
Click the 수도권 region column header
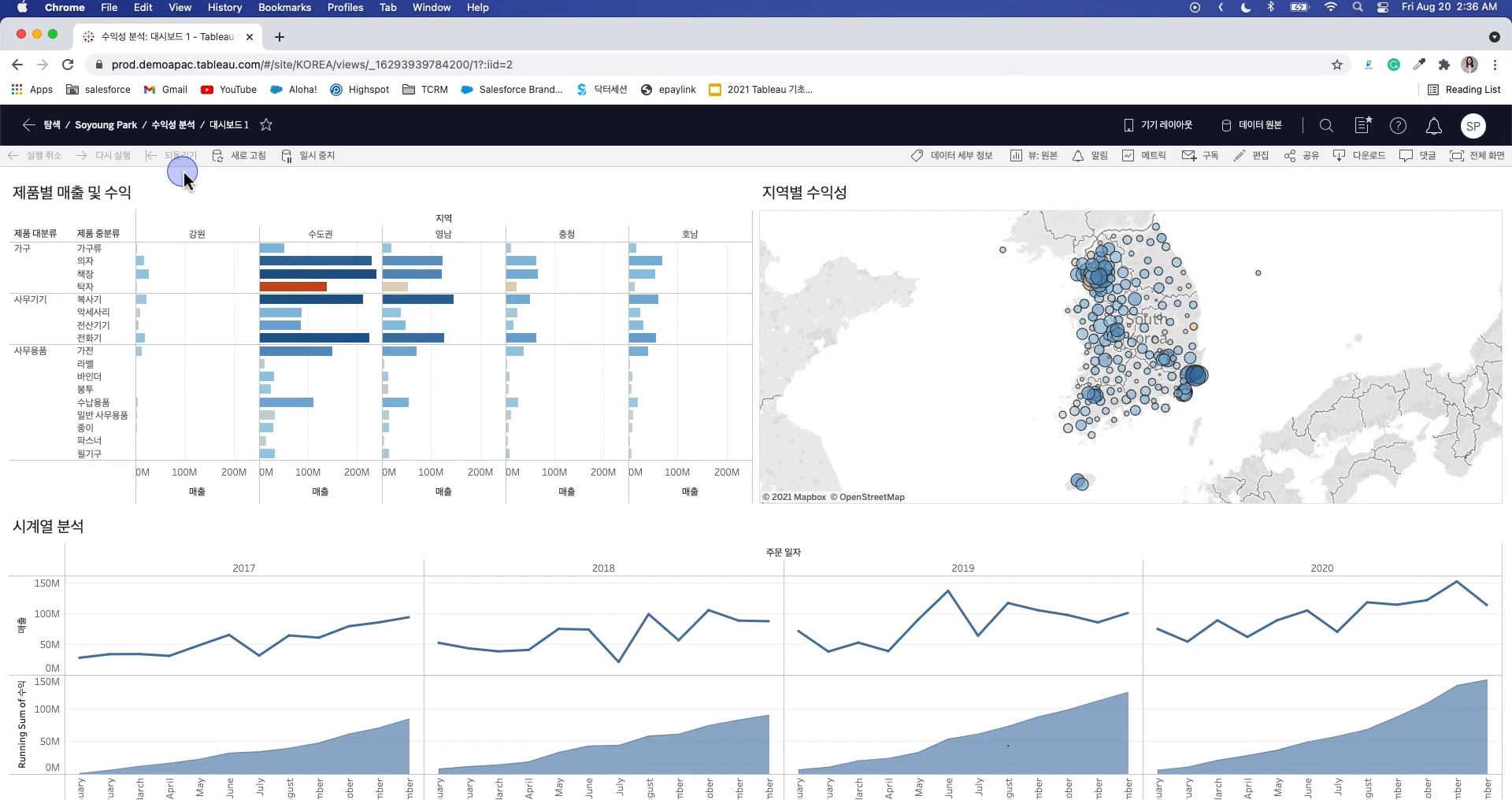tap(320, 234)
